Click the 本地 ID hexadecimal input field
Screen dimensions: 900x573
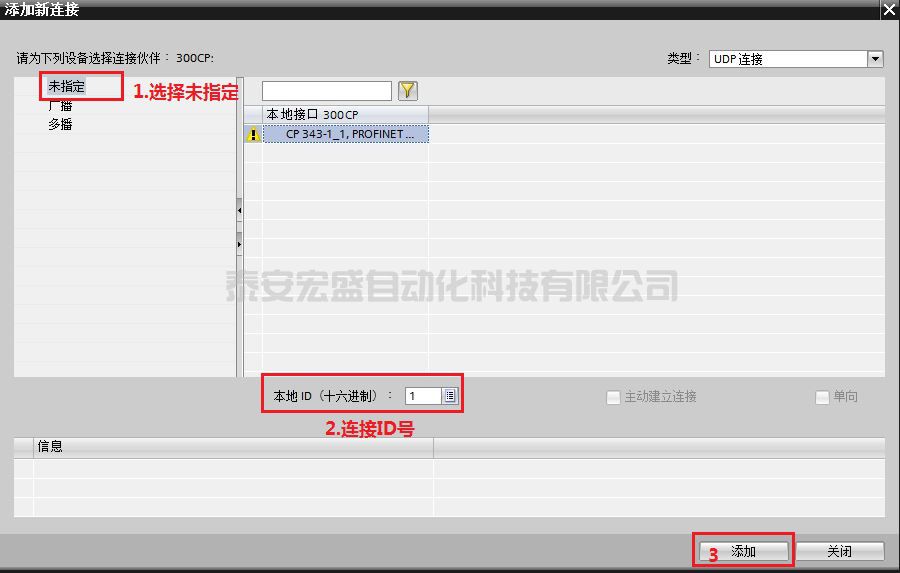coord(423,396)
